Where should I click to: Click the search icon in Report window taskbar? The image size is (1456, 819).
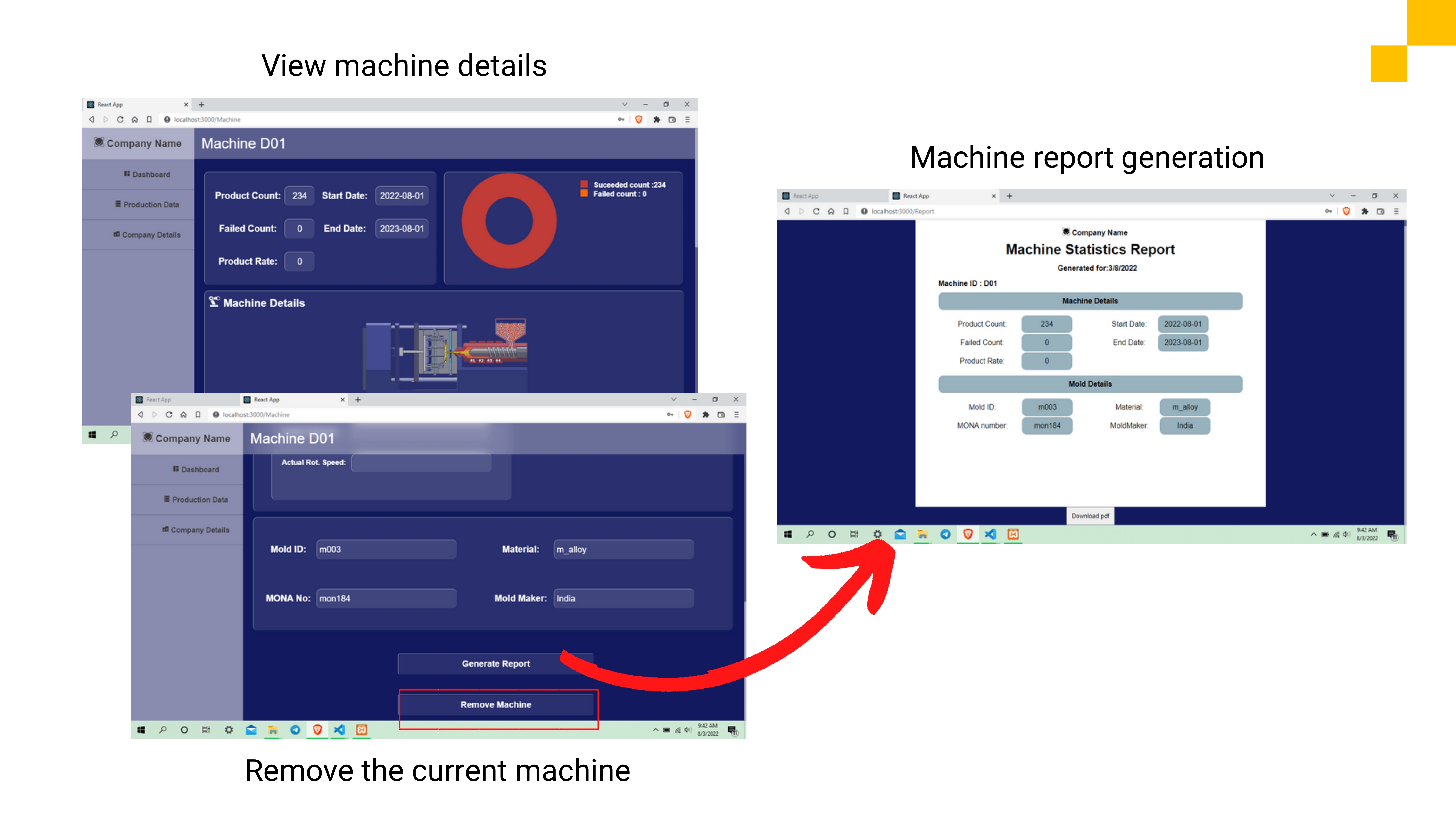point(810,534)
